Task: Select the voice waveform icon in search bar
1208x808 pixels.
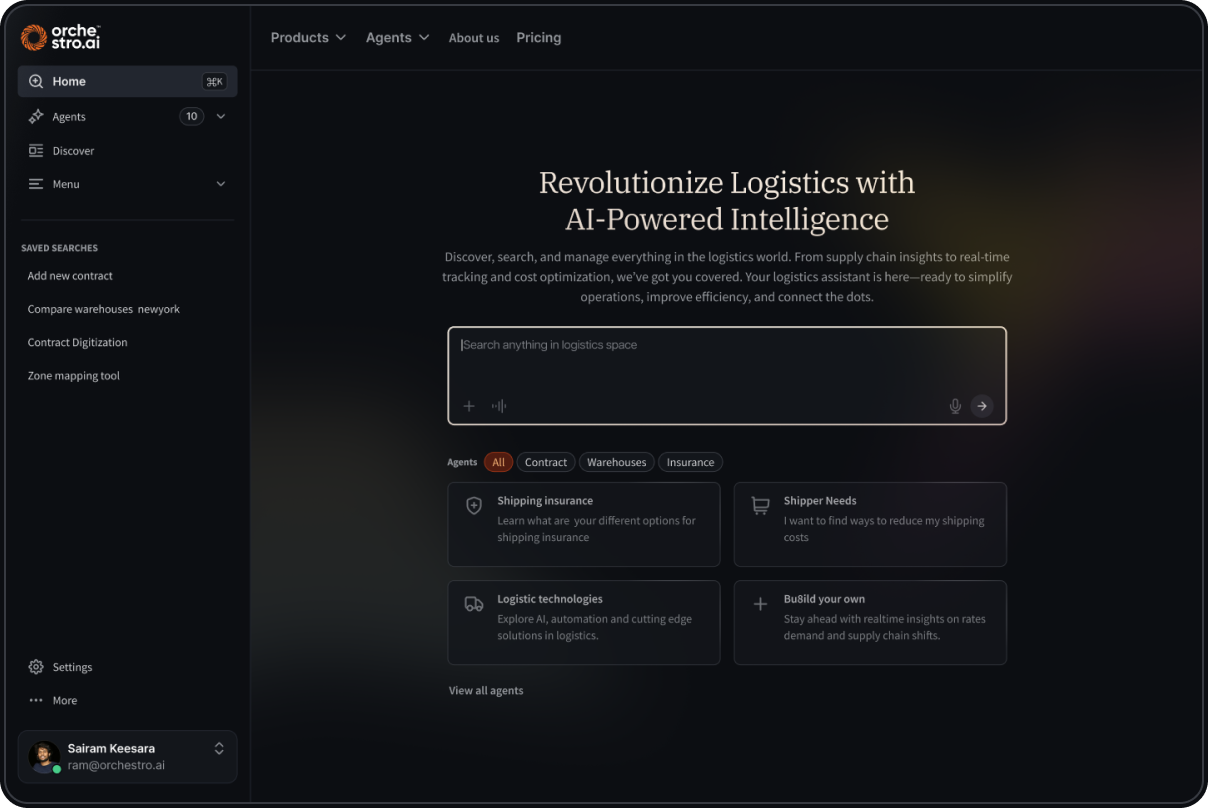Action: pyautogui.click(x=498, y=406)
